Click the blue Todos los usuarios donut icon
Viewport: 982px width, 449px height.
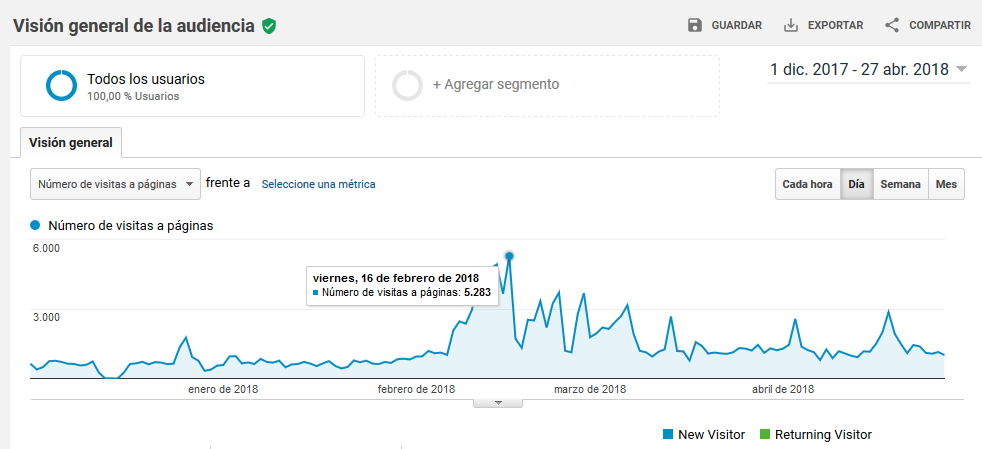click(61, 86)
